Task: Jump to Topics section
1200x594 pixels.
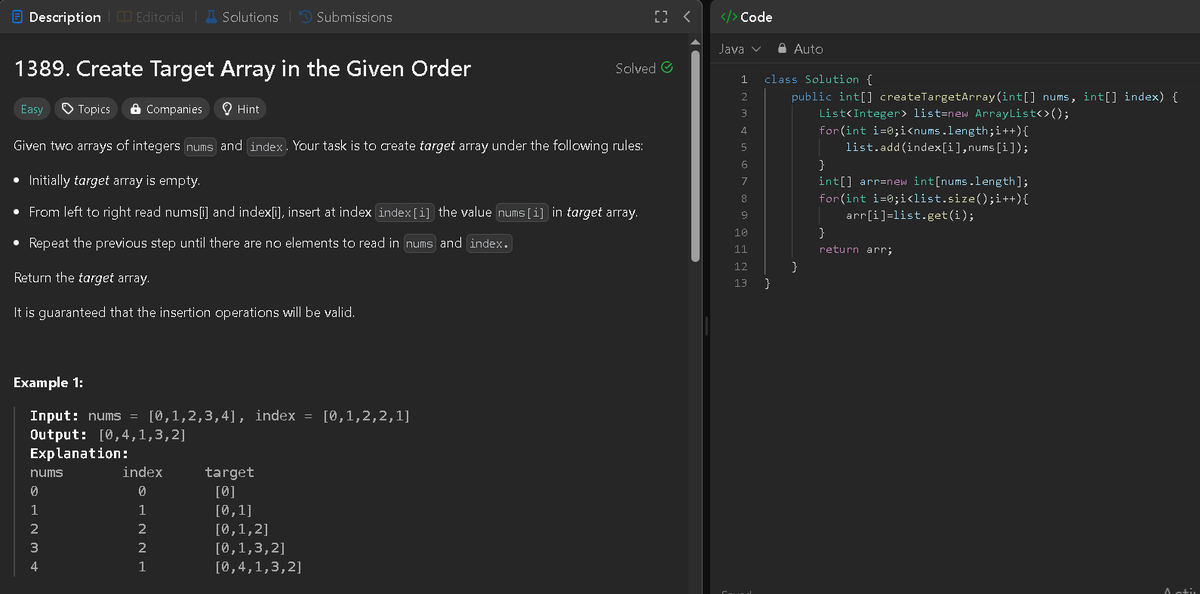Action: (85, 109)
